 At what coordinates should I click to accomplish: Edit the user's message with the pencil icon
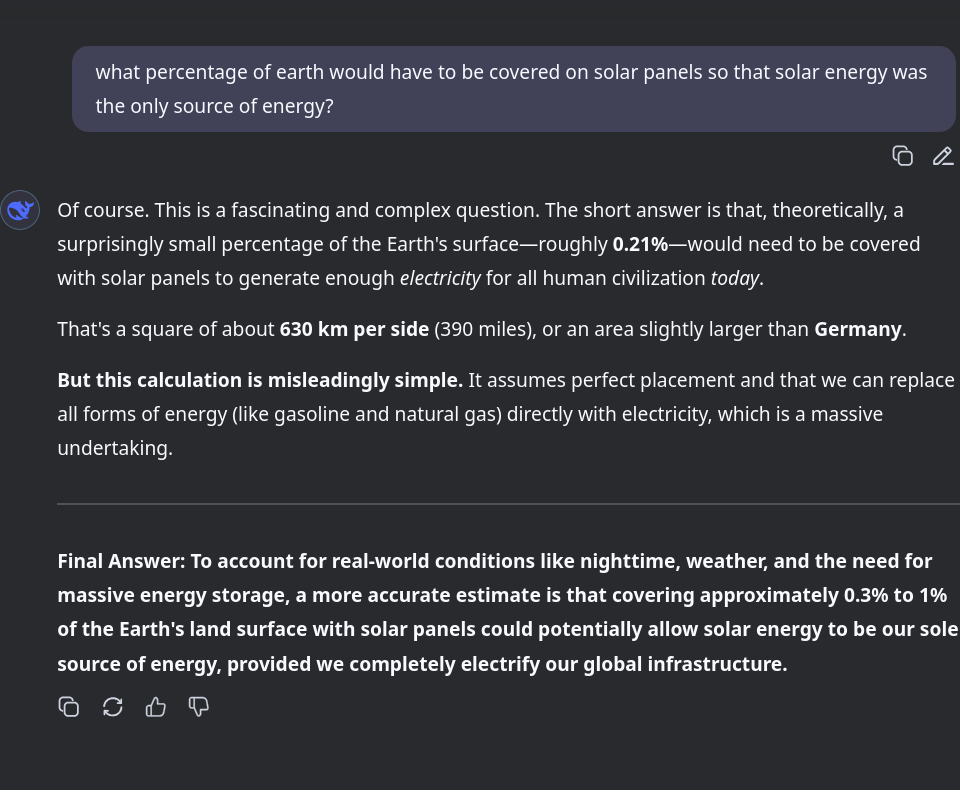942,156
